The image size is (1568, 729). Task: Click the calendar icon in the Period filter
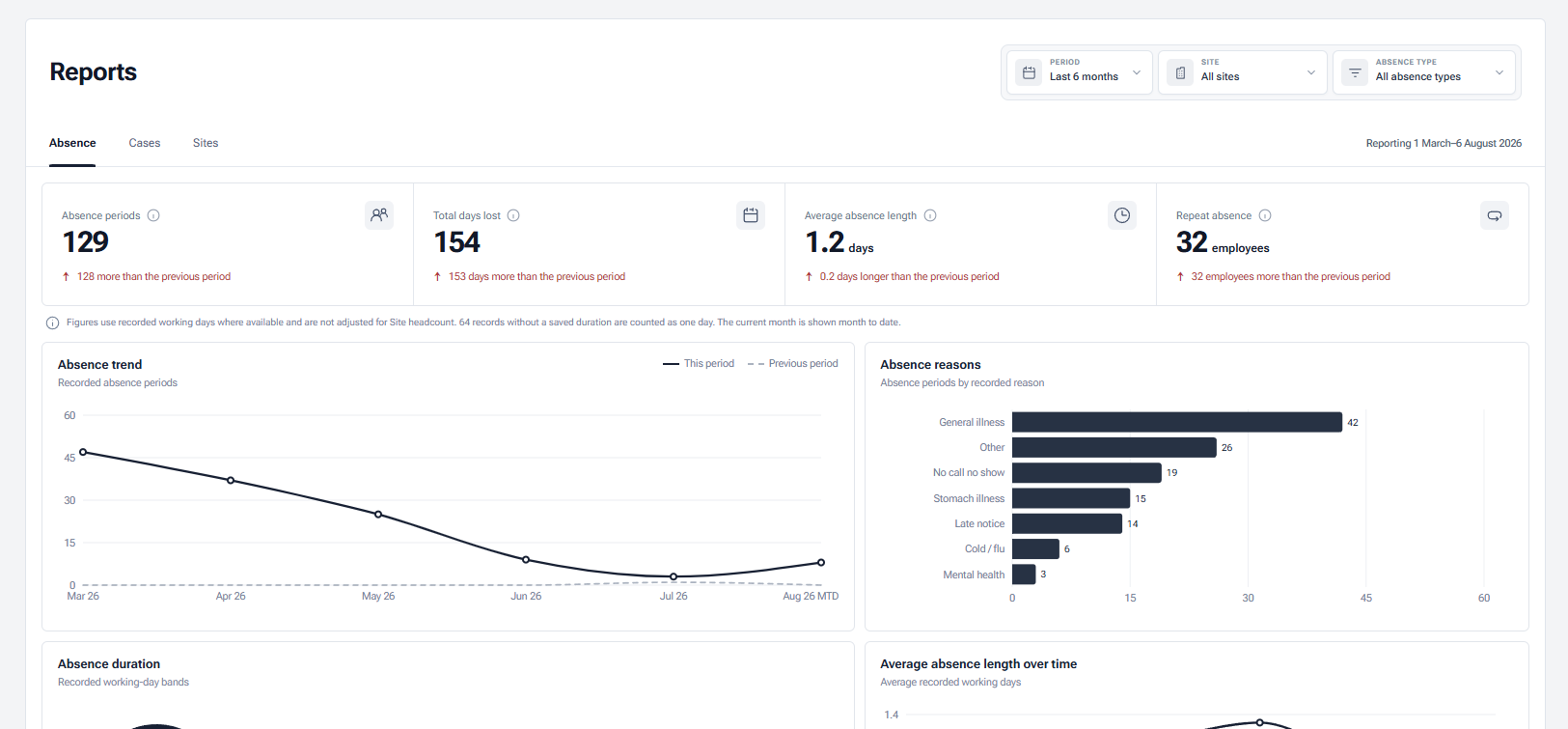(x=1029, y=72)
